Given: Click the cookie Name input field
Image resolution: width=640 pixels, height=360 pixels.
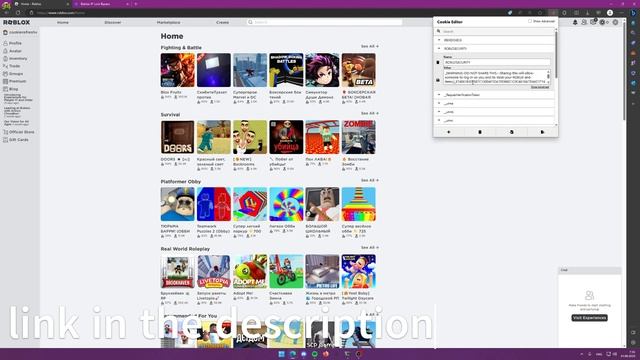Looking at the screenshot, I should (x=496, y=62).
